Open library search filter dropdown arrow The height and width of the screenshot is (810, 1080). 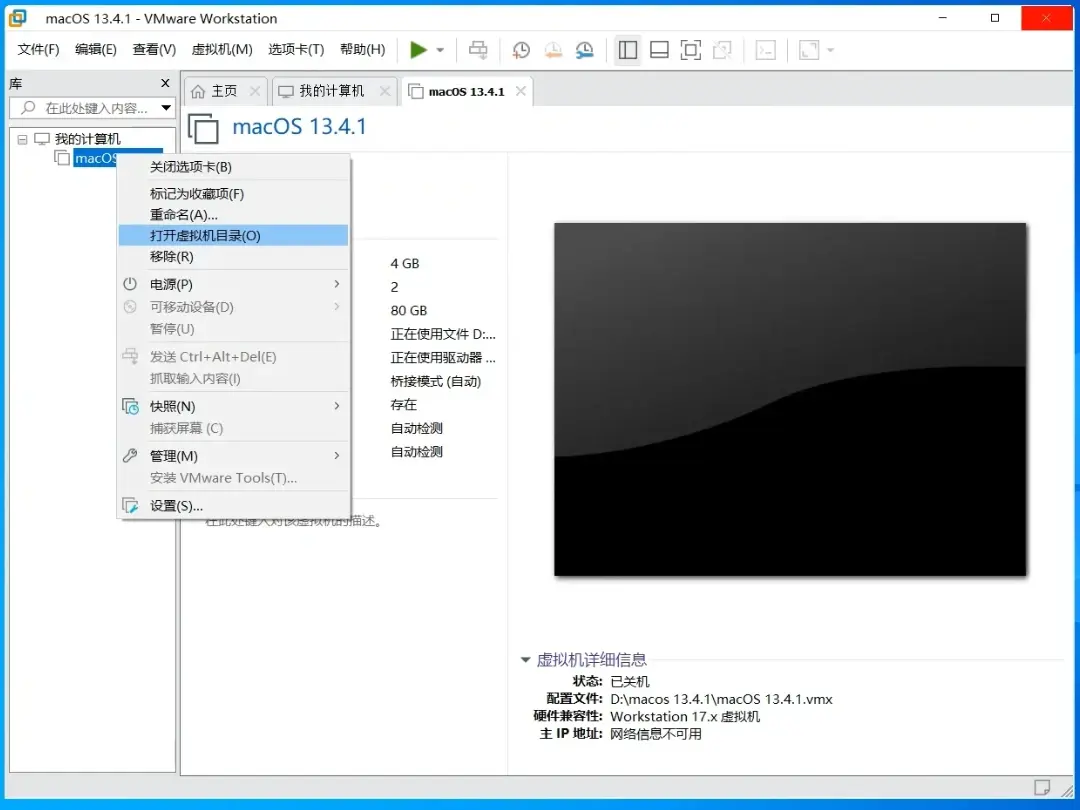(166, 108)
